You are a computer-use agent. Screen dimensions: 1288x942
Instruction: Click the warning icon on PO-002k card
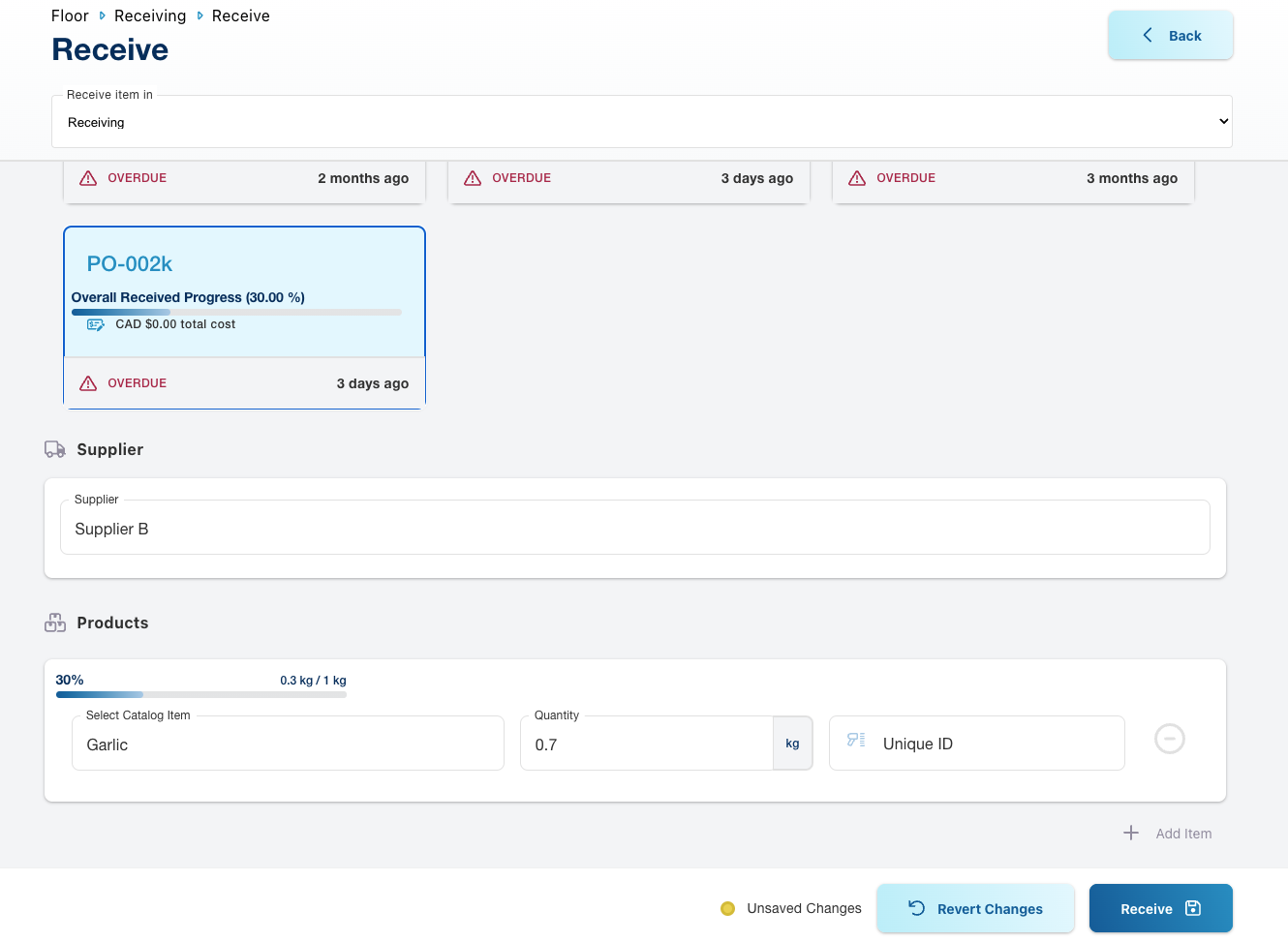pos(88,383)
